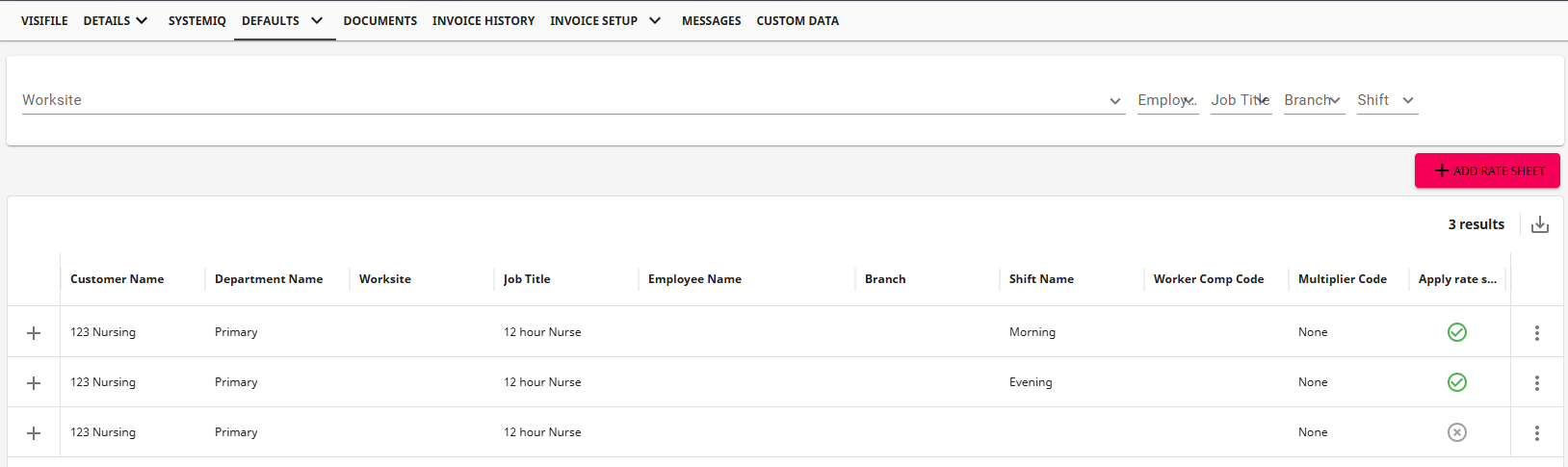Expand the Morning shift rate sheet row
Screen dimensions: 1568x467
coord(34,332)
